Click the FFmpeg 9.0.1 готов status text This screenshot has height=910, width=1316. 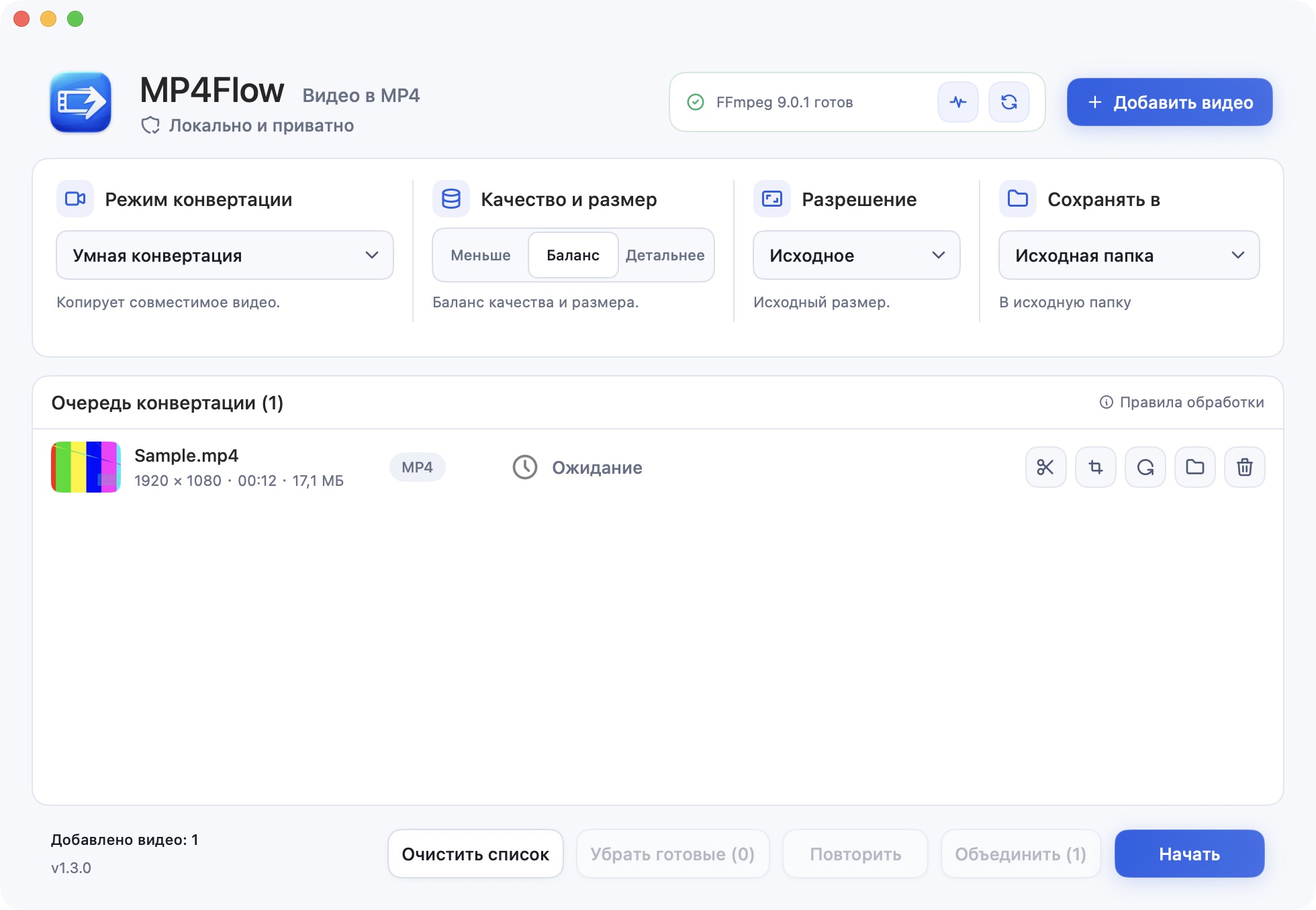[x=784, y=102]
